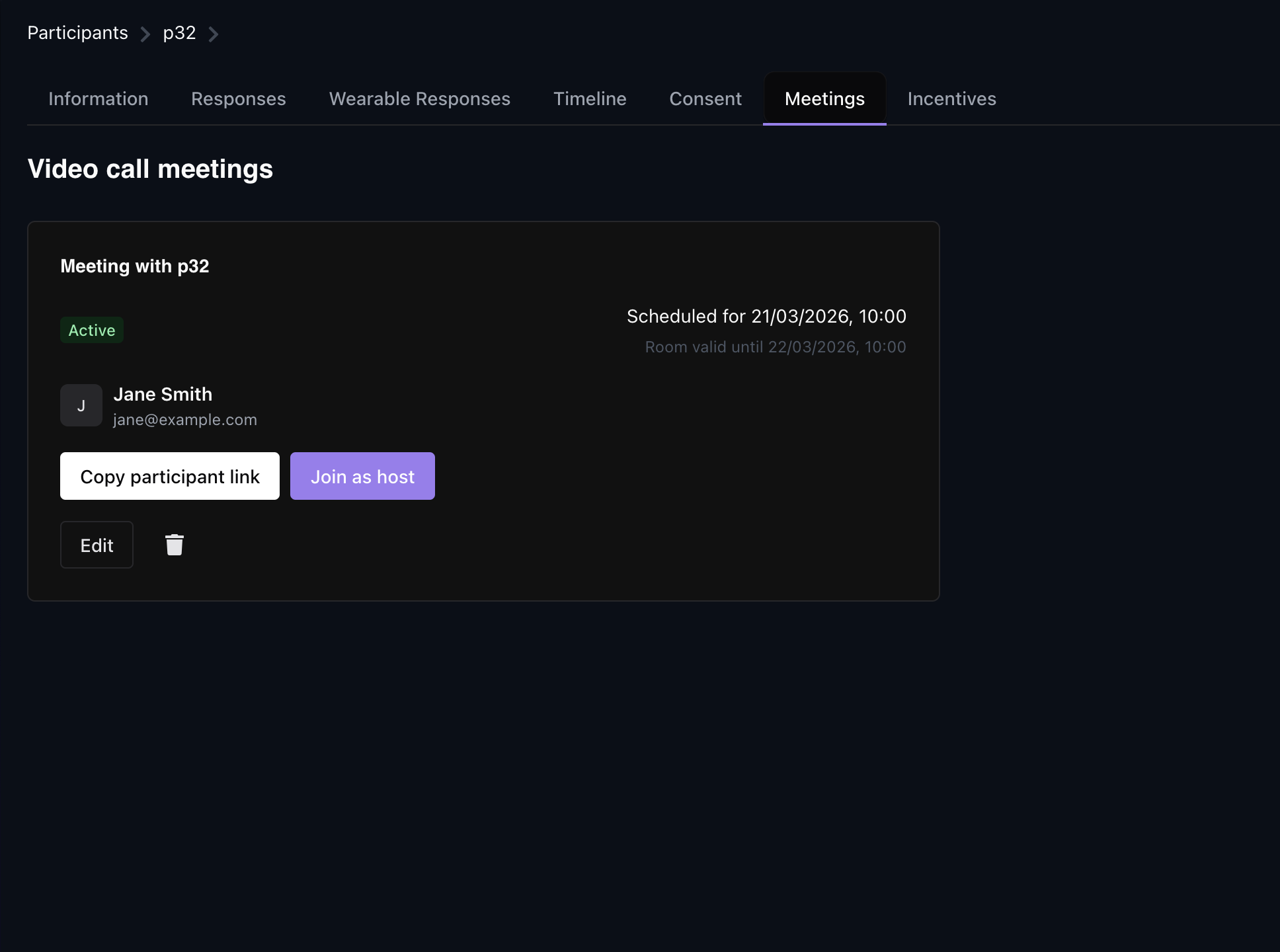Screen dimensions: 1280x952
Task: Click the jane@example.com email text
Action: (x=184, y=420)
